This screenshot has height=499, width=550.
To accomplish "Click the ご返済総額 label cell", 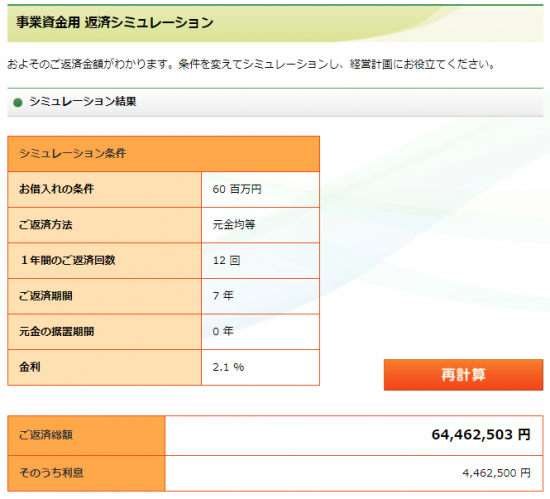I will coord(86,436).
